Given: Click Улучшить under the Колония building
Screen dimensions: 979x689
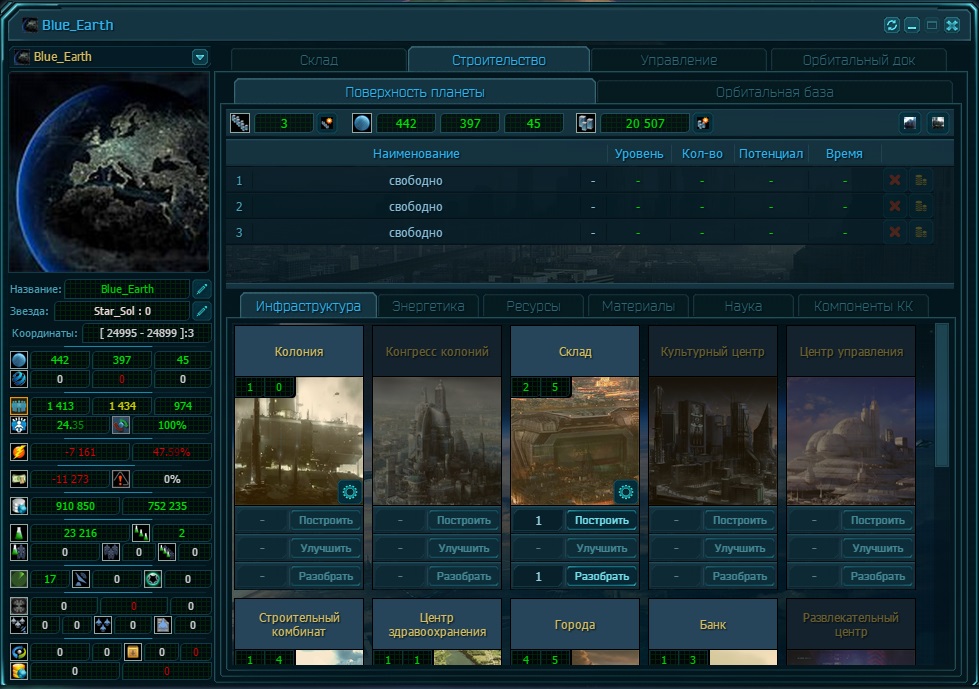Looking at the screenshot, I should pos(326,548).
